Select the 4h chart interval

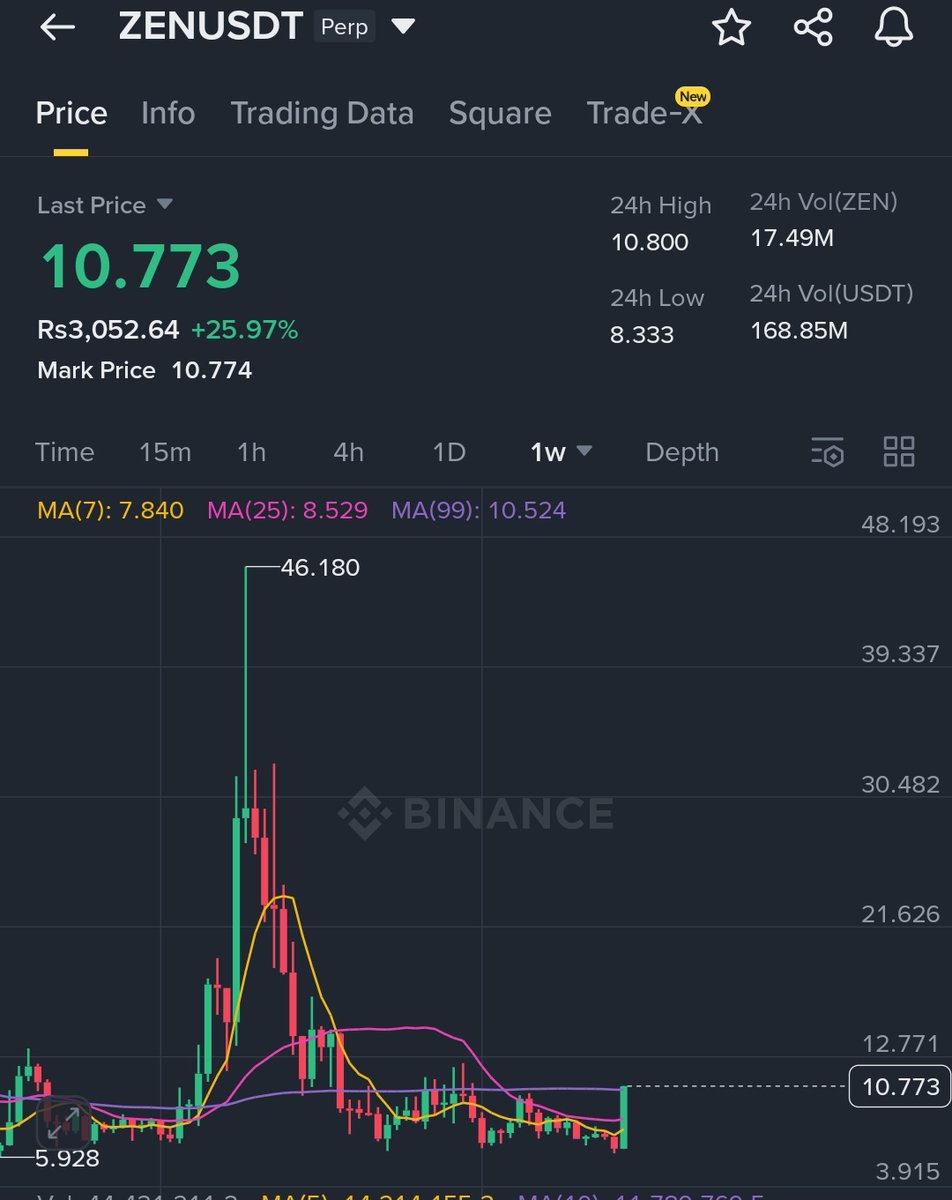348,452
